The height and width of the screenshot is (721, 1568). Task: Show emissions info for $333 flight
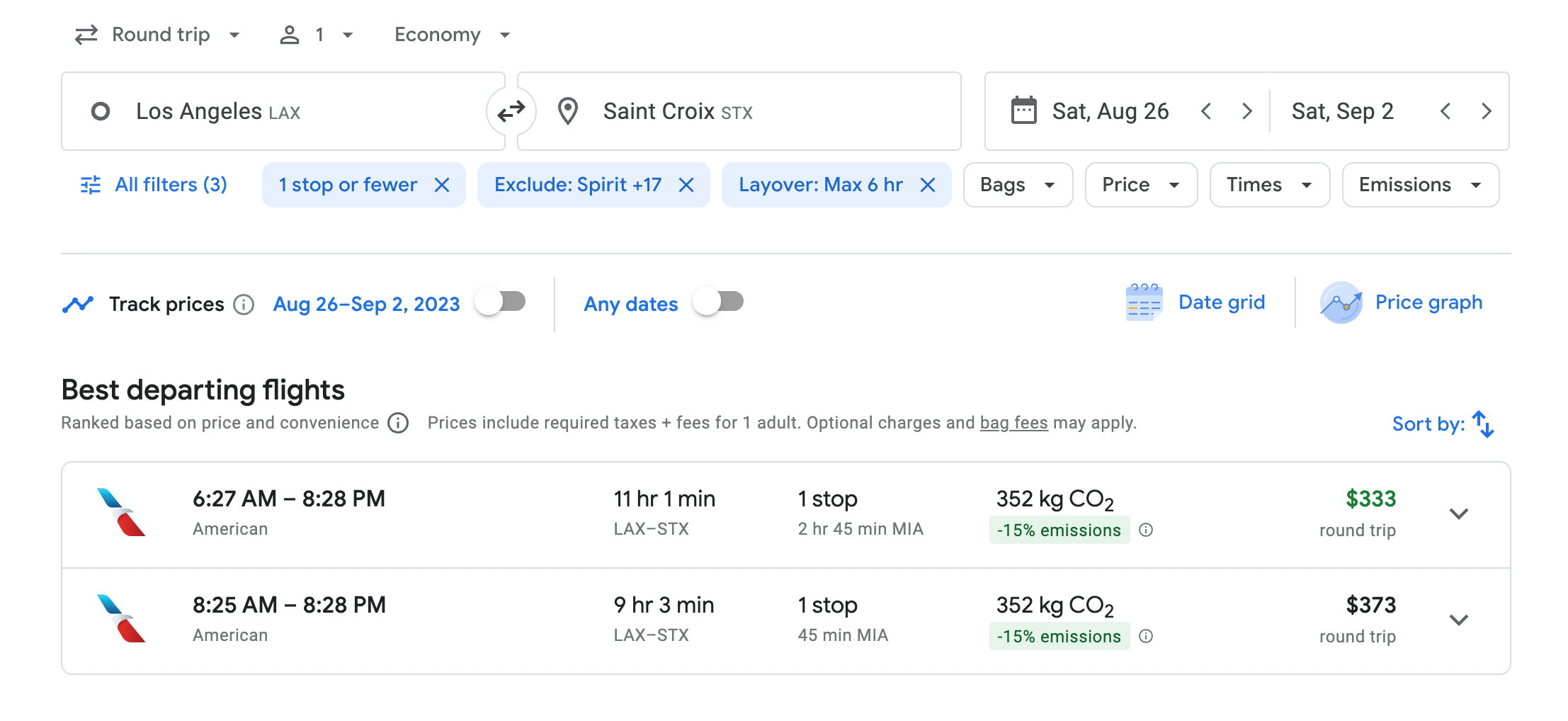1146,530
